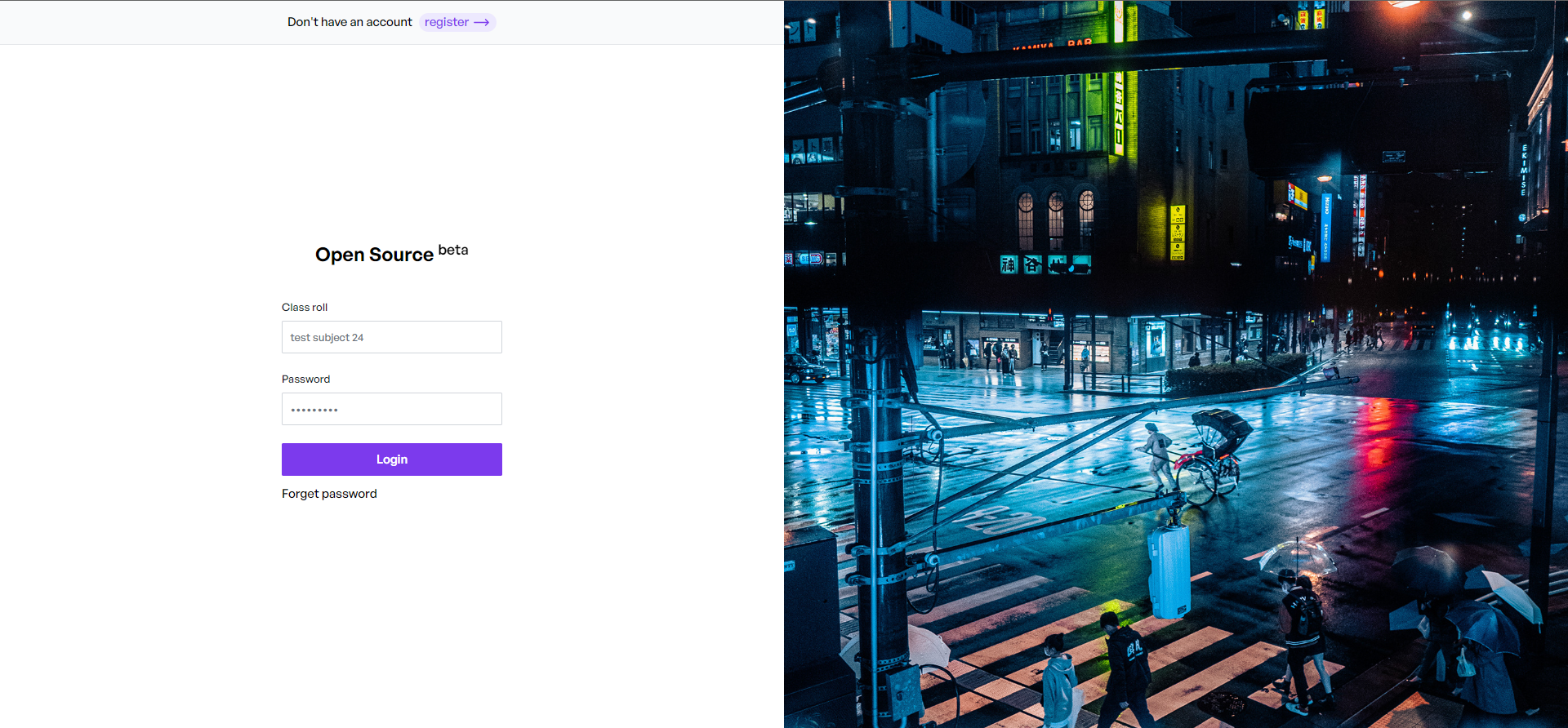Image resolution: width=1568 pixels, height=728 pixels.
Task: Click the arrow icon beside register
Action: click(482, 23)
